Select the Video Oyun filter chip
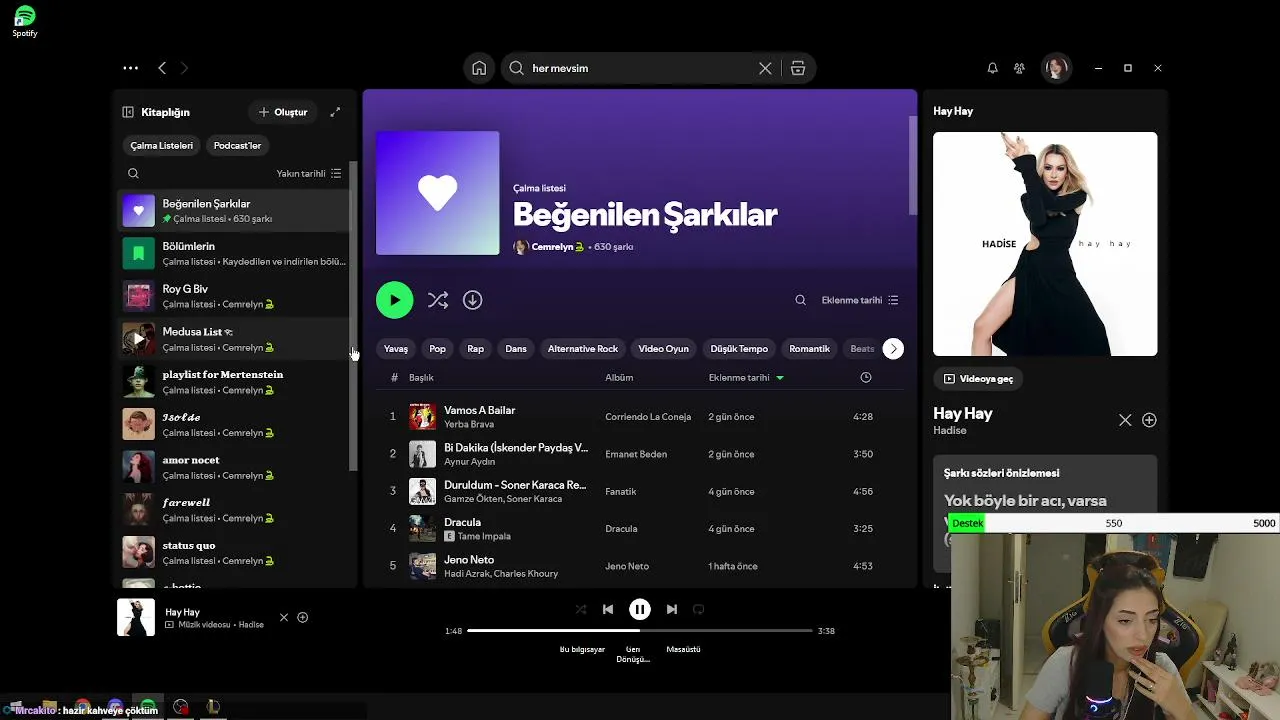The width and height of the screenshot is (1280, 720). pos(664,349)
